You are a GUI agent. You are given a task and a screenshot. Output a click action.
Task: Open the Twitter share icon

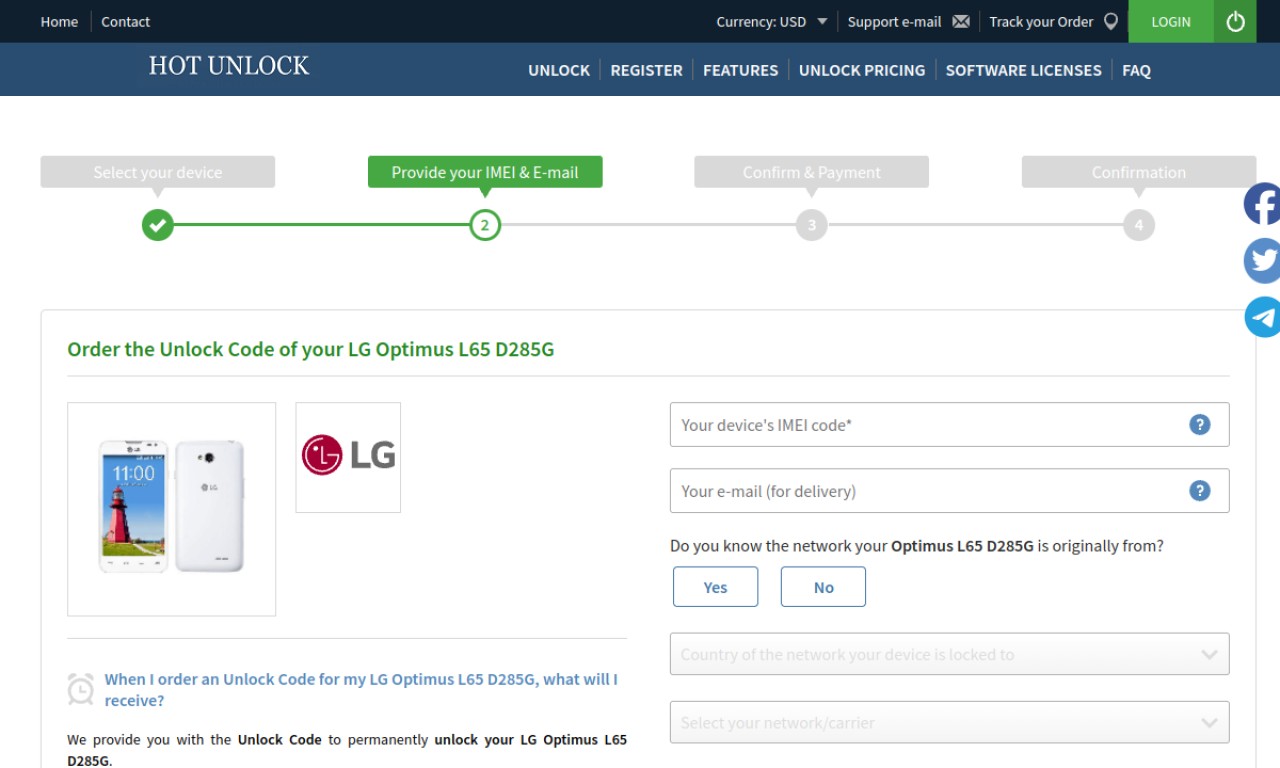click(1262, 261)
